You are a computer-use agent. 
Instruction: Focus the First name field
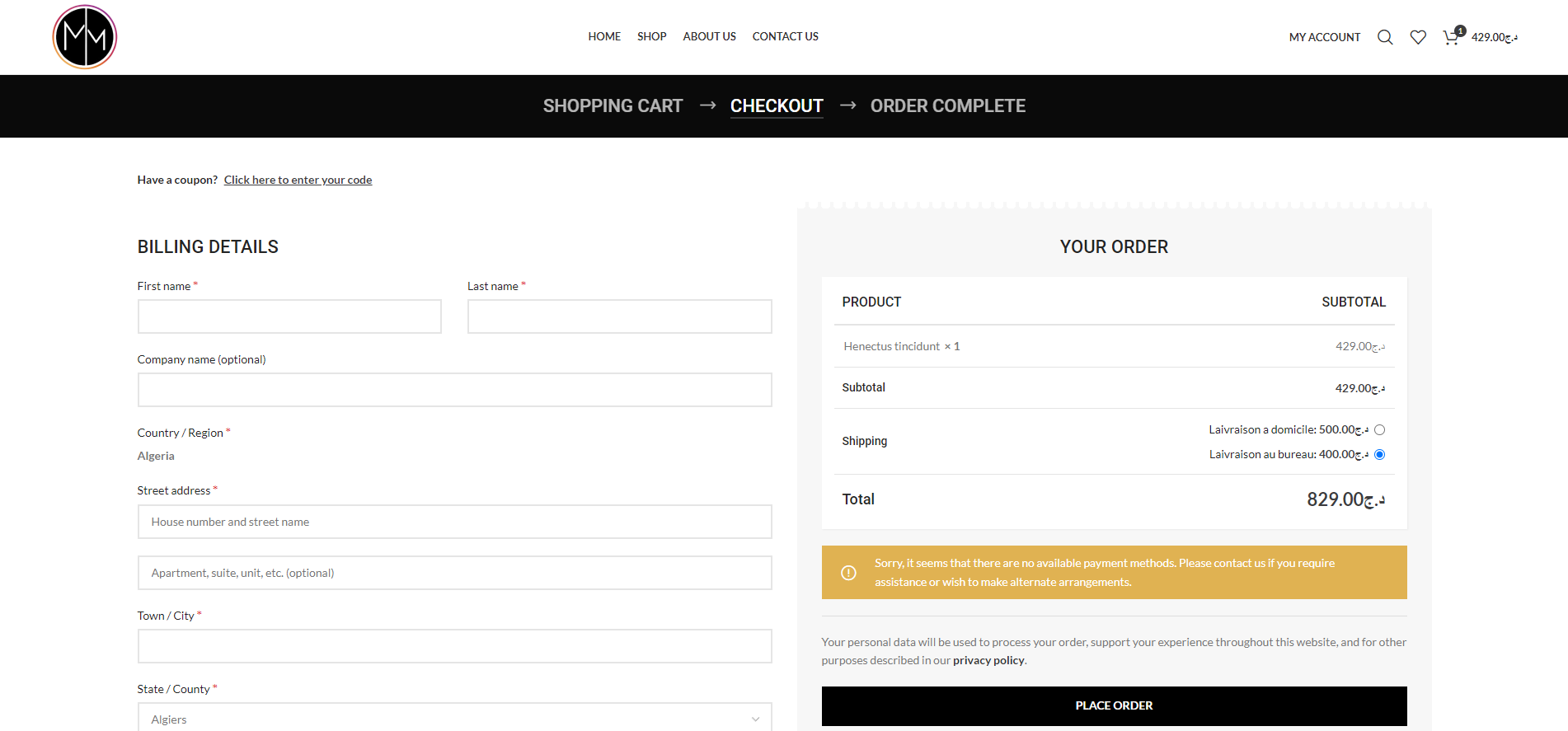(289, 316)
